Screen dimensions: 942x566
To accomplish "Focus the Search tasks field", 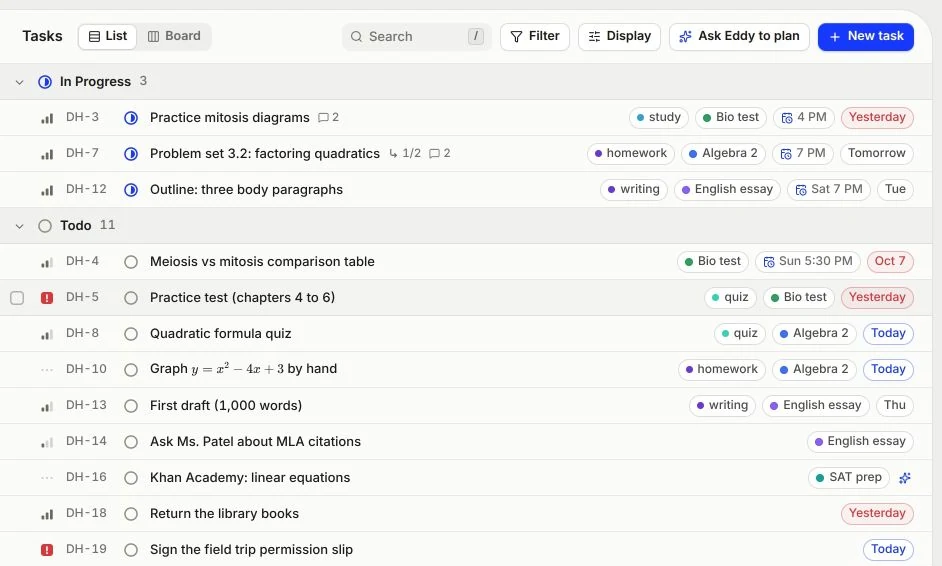I will coord(416,37).
